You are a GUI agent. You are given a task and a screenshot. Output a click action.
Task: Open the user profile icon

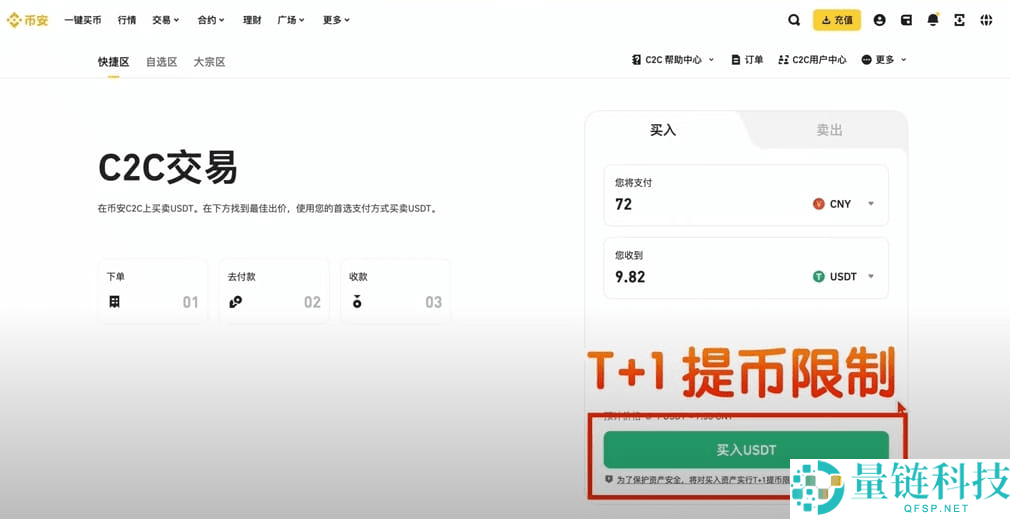tap(879, 20)
